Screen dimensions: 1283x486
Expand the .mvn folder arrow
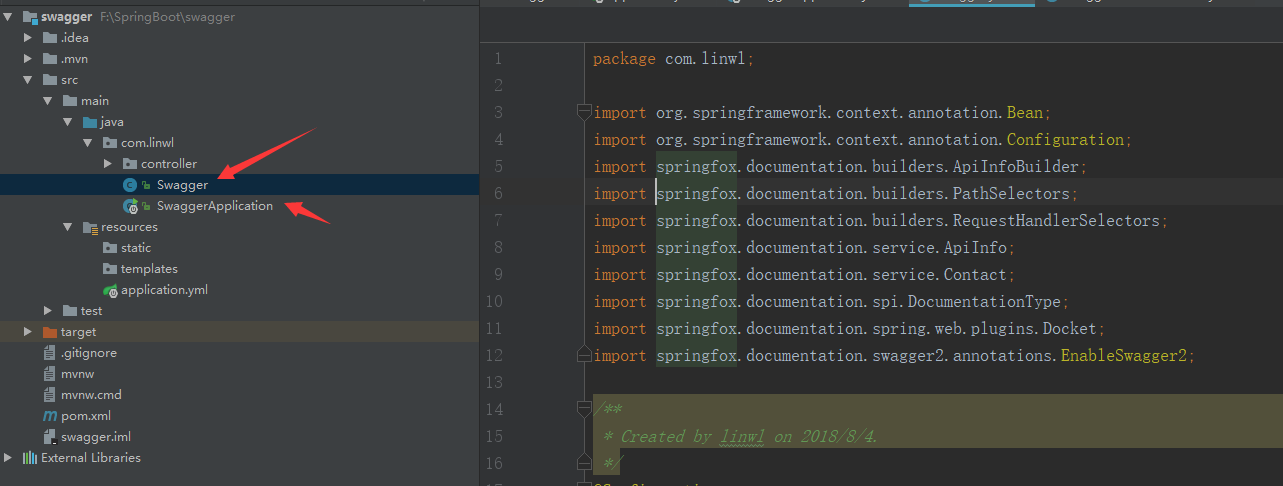point(29,59)
